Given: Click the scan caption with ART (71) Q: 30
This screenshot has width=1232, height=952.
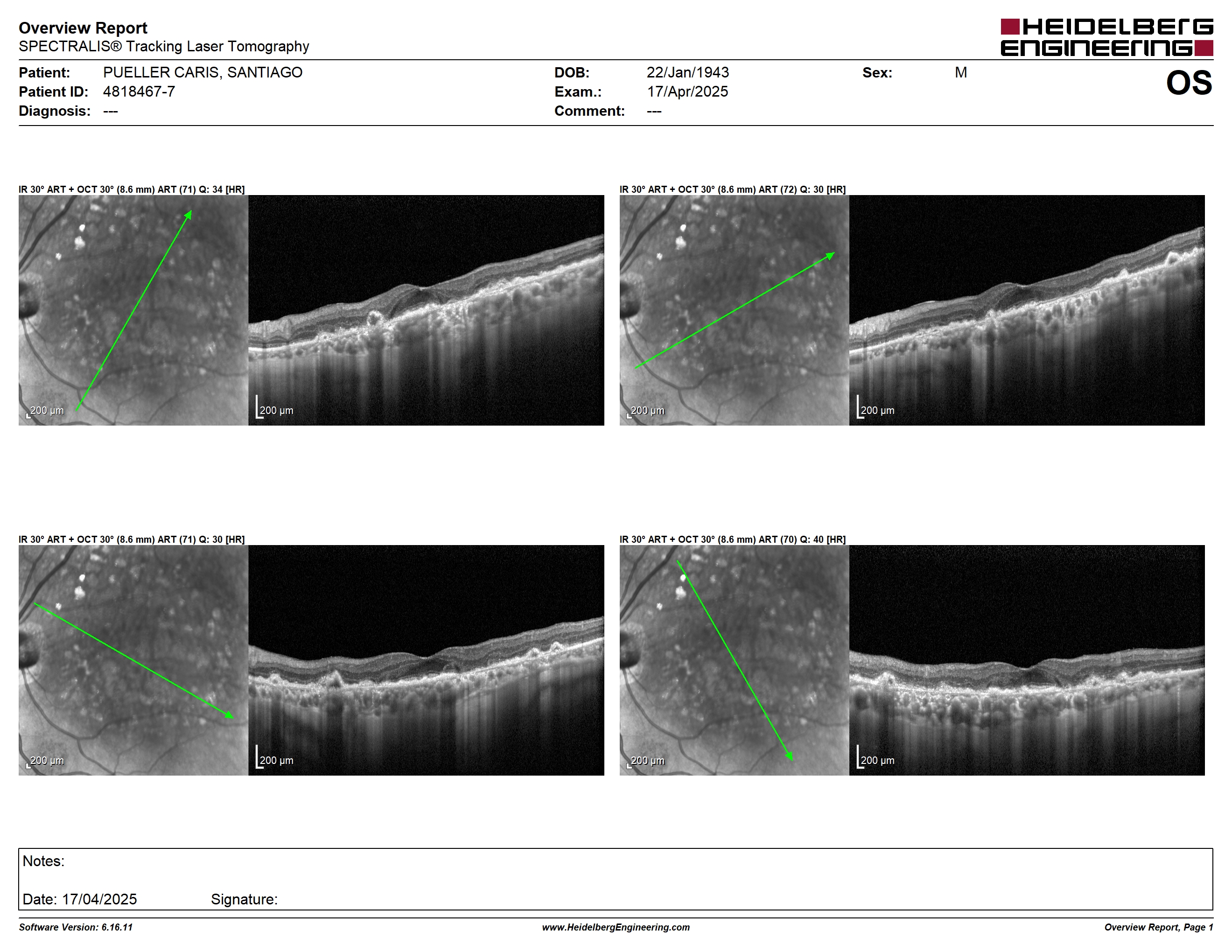Looking at the screenshot, I should [x=132, y=539].
